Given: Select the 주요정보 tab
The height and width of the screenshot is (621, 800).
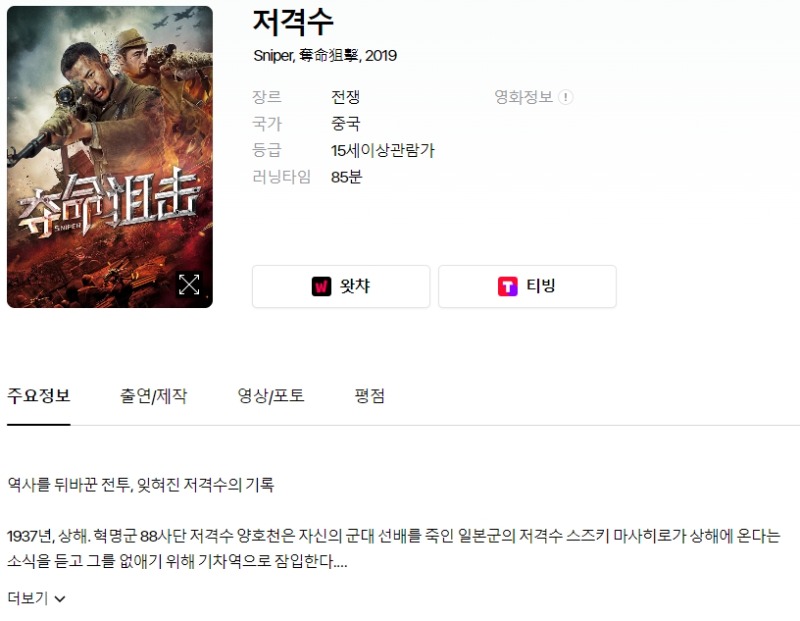Looking at the screenshot, I should 39,396.
